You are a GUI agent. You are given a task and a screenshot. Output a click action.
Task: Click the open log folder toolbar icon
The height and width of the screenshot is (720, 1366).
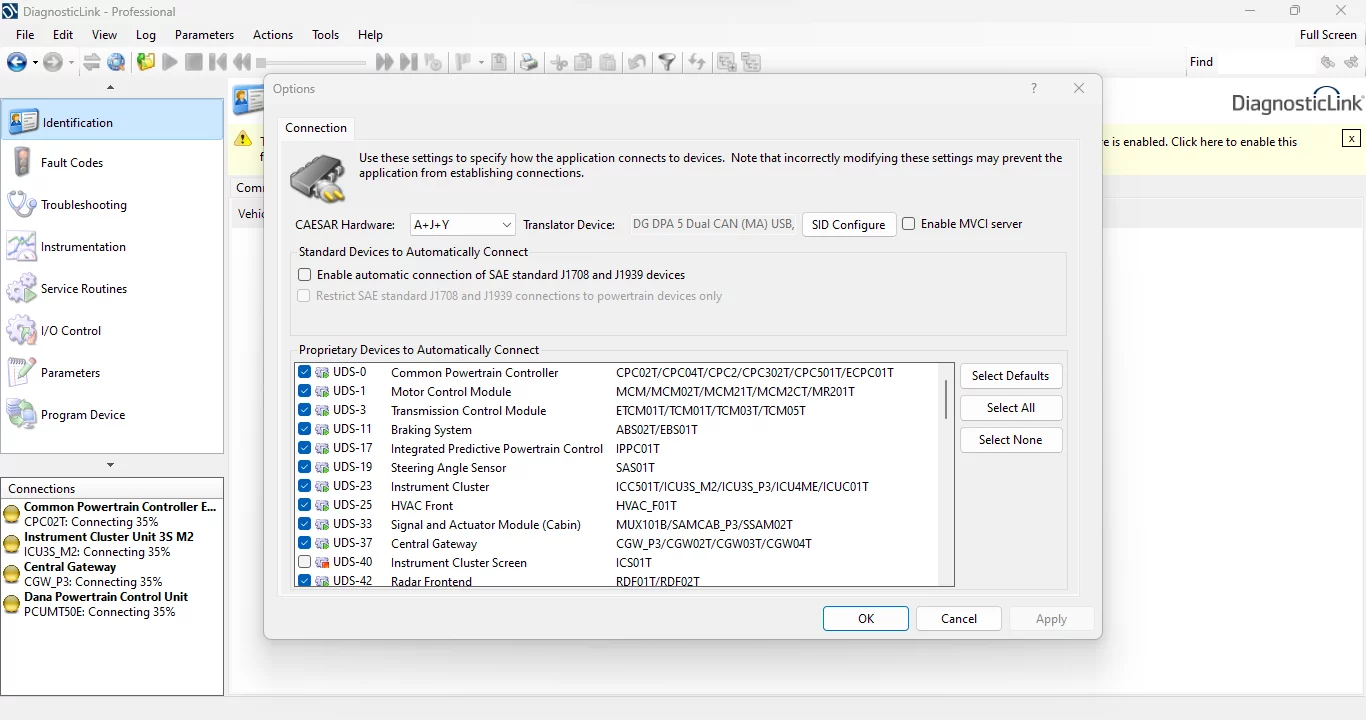pyautogui.click(x=146, y=62)
